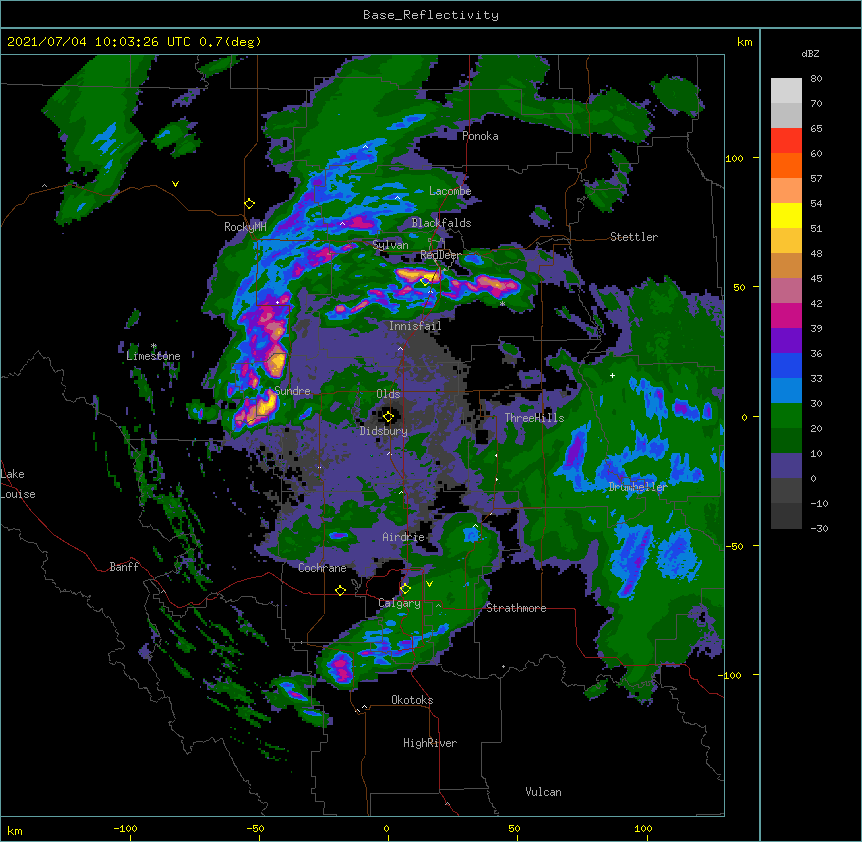The width and height of the screenshot is (862, 842).
Task: Click the Olds town label
Action: (x=388, y=394)
